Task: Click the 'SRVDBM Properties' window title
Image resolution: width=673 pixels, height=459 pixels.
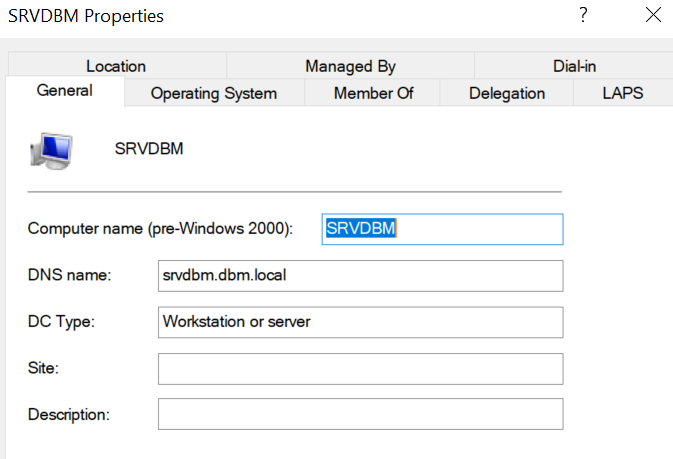Action: click(x=86, y=16)
